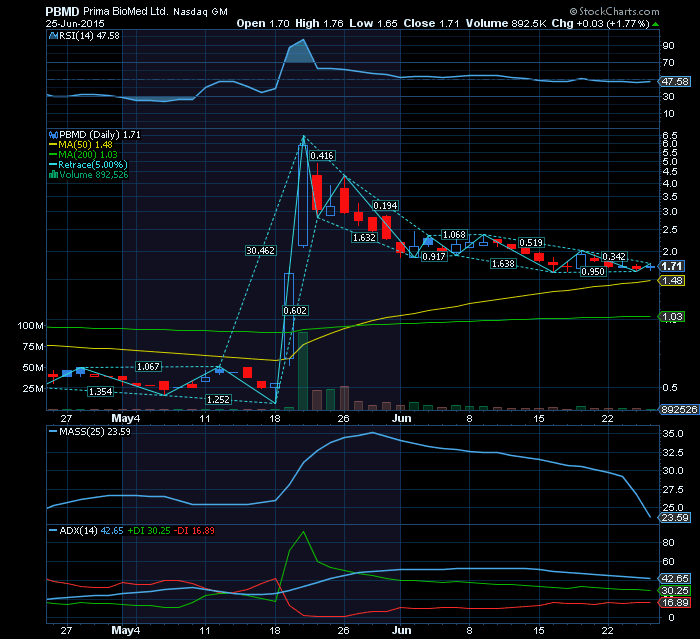This screenshot has width=700, height=639.
Task: Click the 0.342 retrace label
Action: [x=614, y=257]
